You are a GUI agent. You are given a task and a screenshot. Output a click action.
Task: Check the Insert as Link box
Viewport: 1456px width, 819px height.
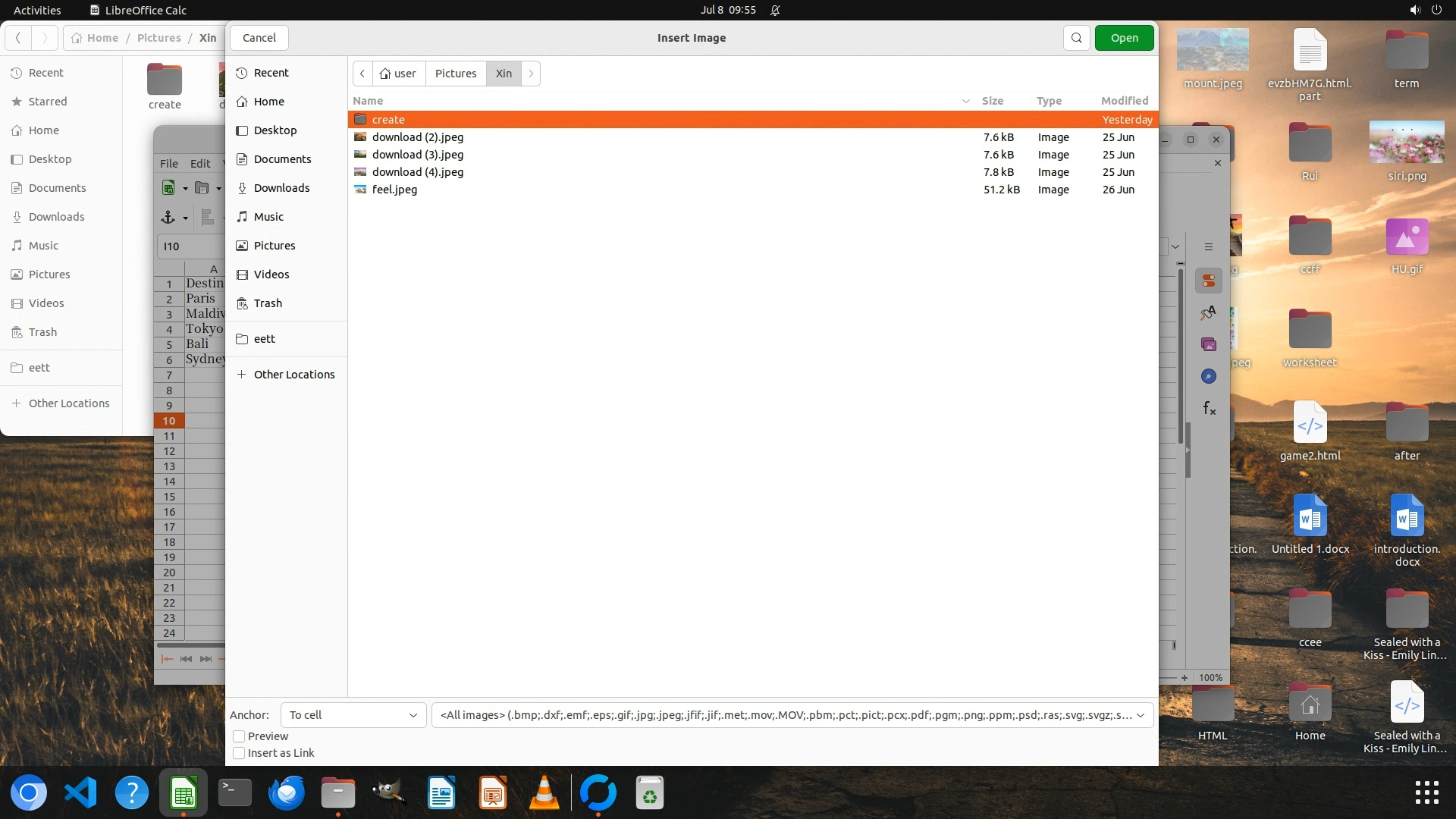click(x=239, y=753)
